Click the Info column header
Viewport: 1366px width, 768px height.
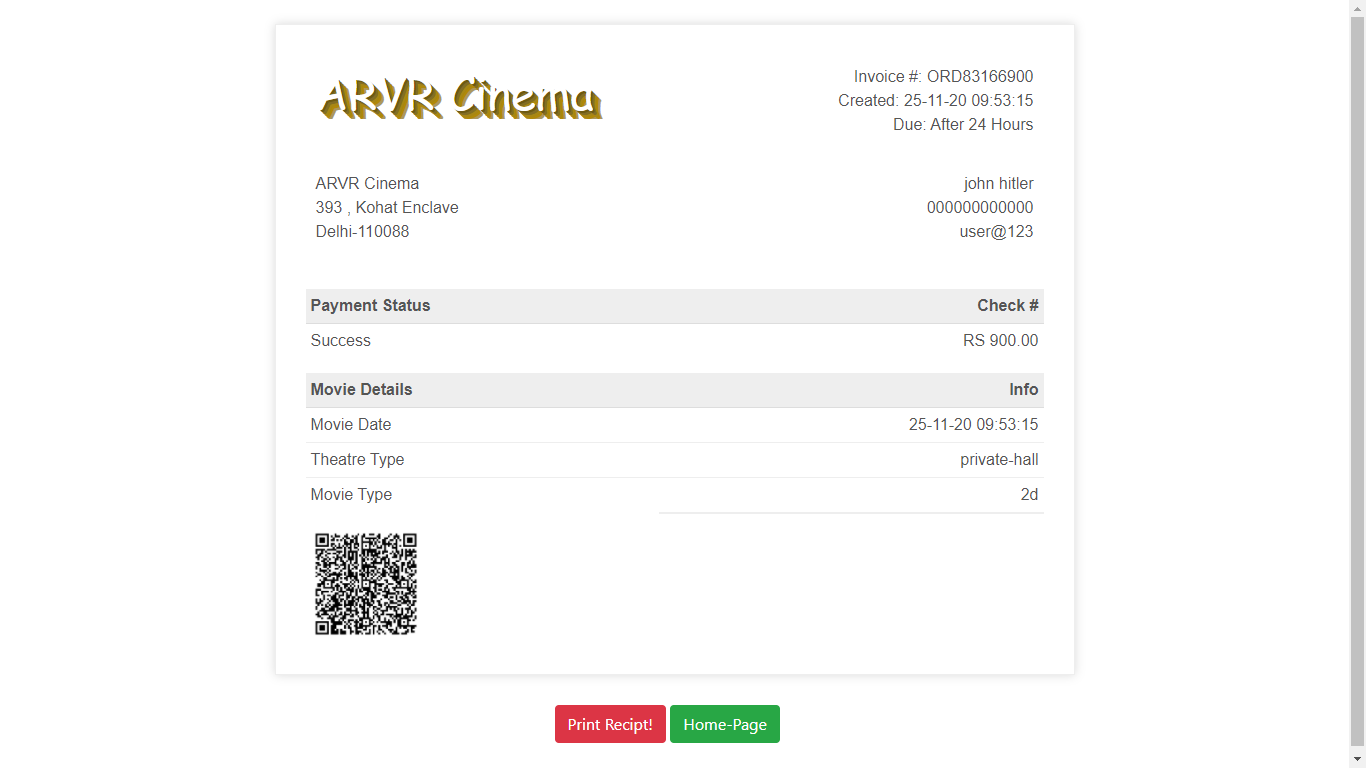(x=1024, y=390)
